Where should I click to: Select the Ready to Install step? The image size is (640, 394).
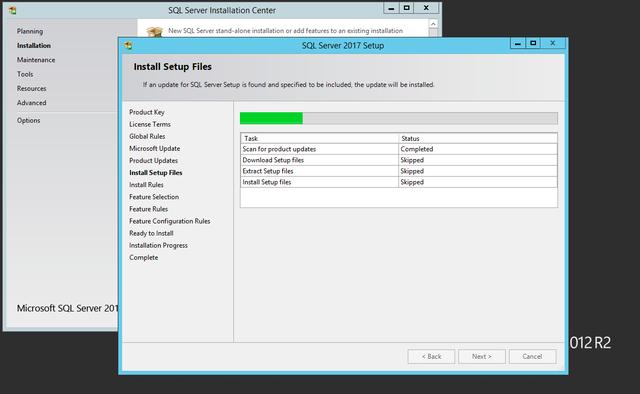(x=151, y=233)
